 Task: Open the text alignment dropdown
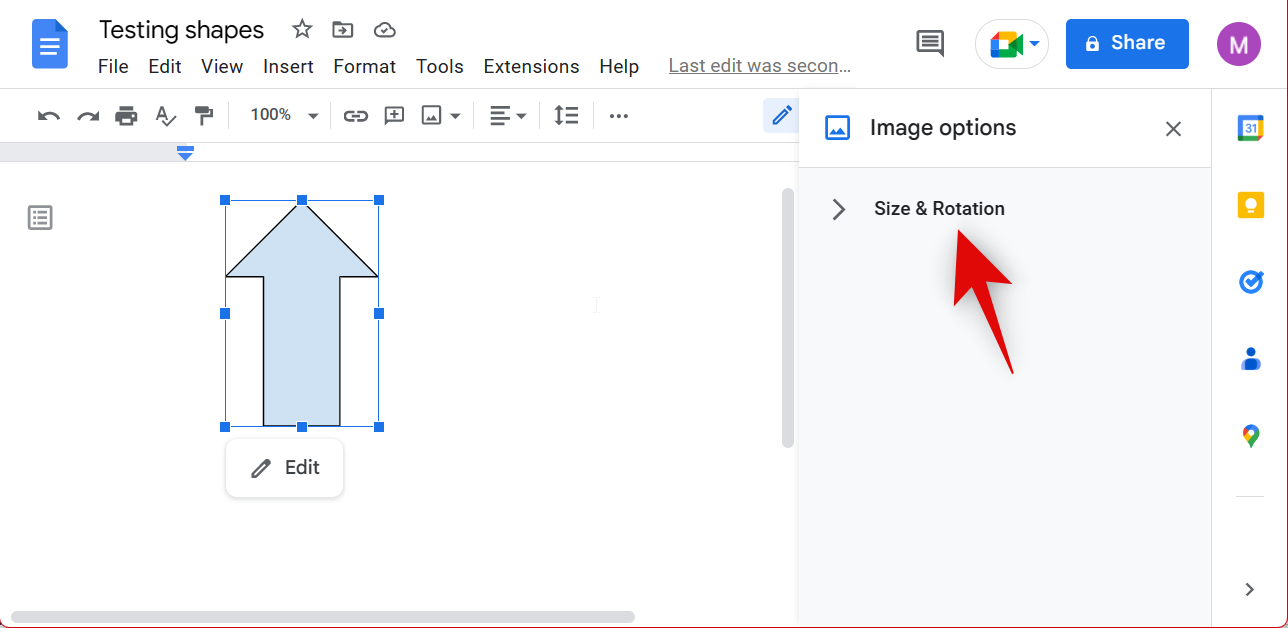pos(508,116)
